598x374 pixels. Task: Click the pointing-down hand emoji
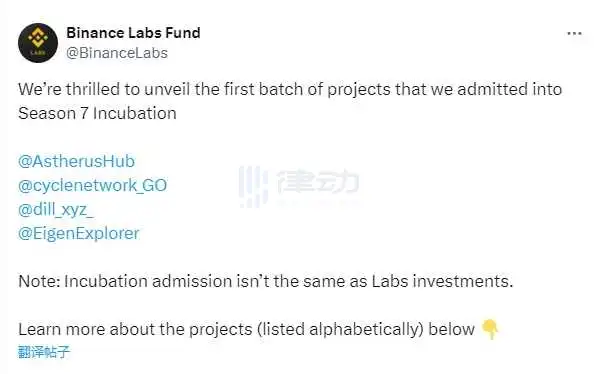click(x=490, y=329)
